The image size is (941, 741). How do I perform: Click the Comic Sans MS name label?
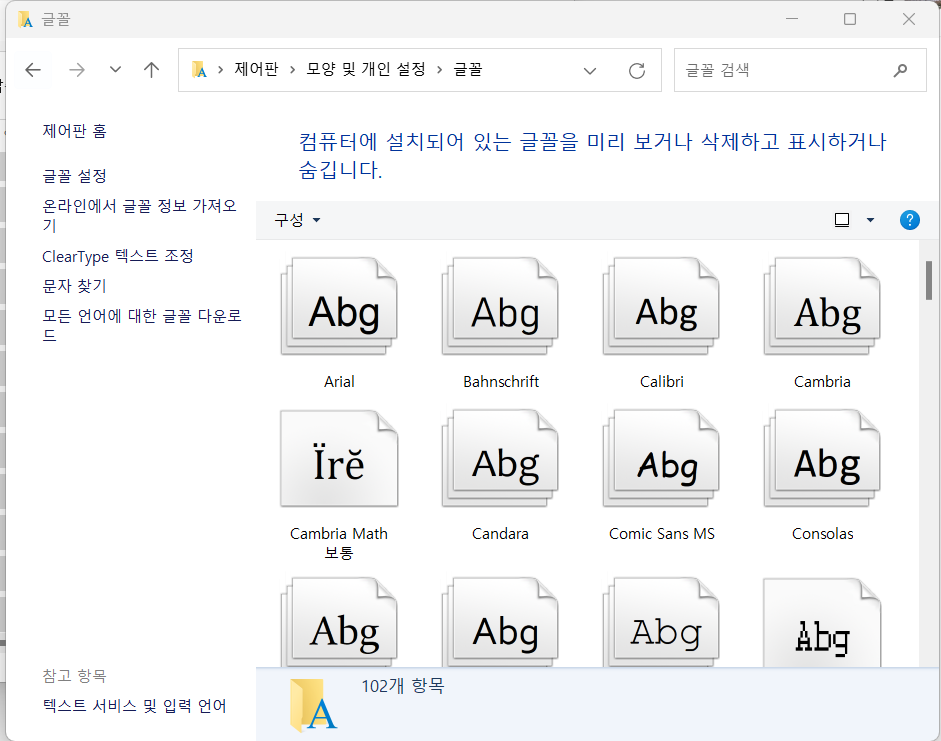click(661, 534)
